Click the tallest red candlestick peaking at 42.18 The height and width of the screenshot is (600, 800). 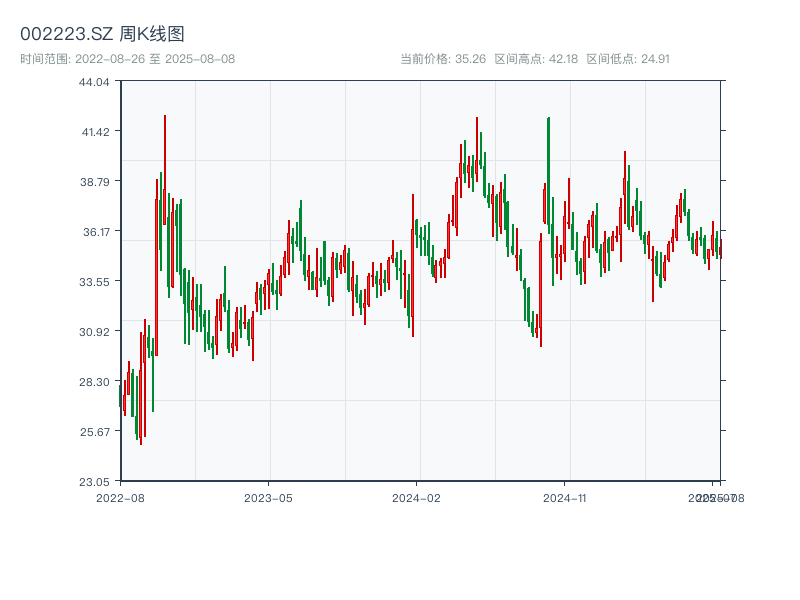coord(165,170)
